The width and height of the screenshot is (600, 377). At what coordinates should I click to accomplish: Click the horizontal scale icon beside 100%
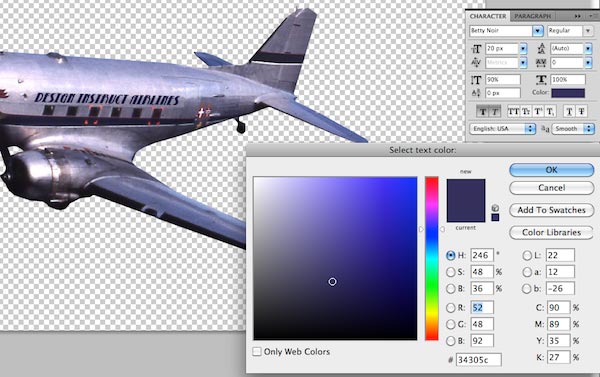click(541, 79)
